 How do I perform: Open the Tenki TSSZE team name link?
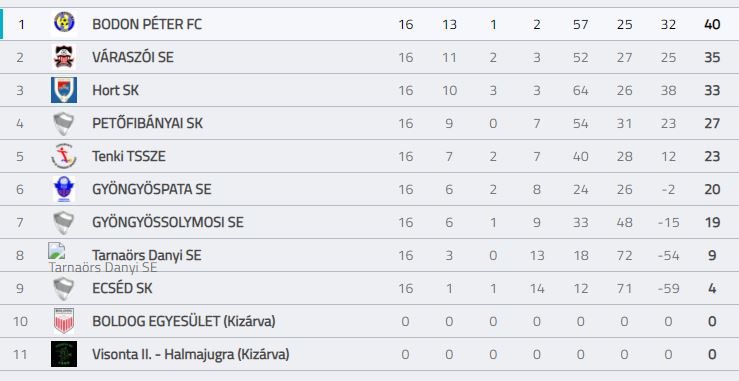[129, 156]
